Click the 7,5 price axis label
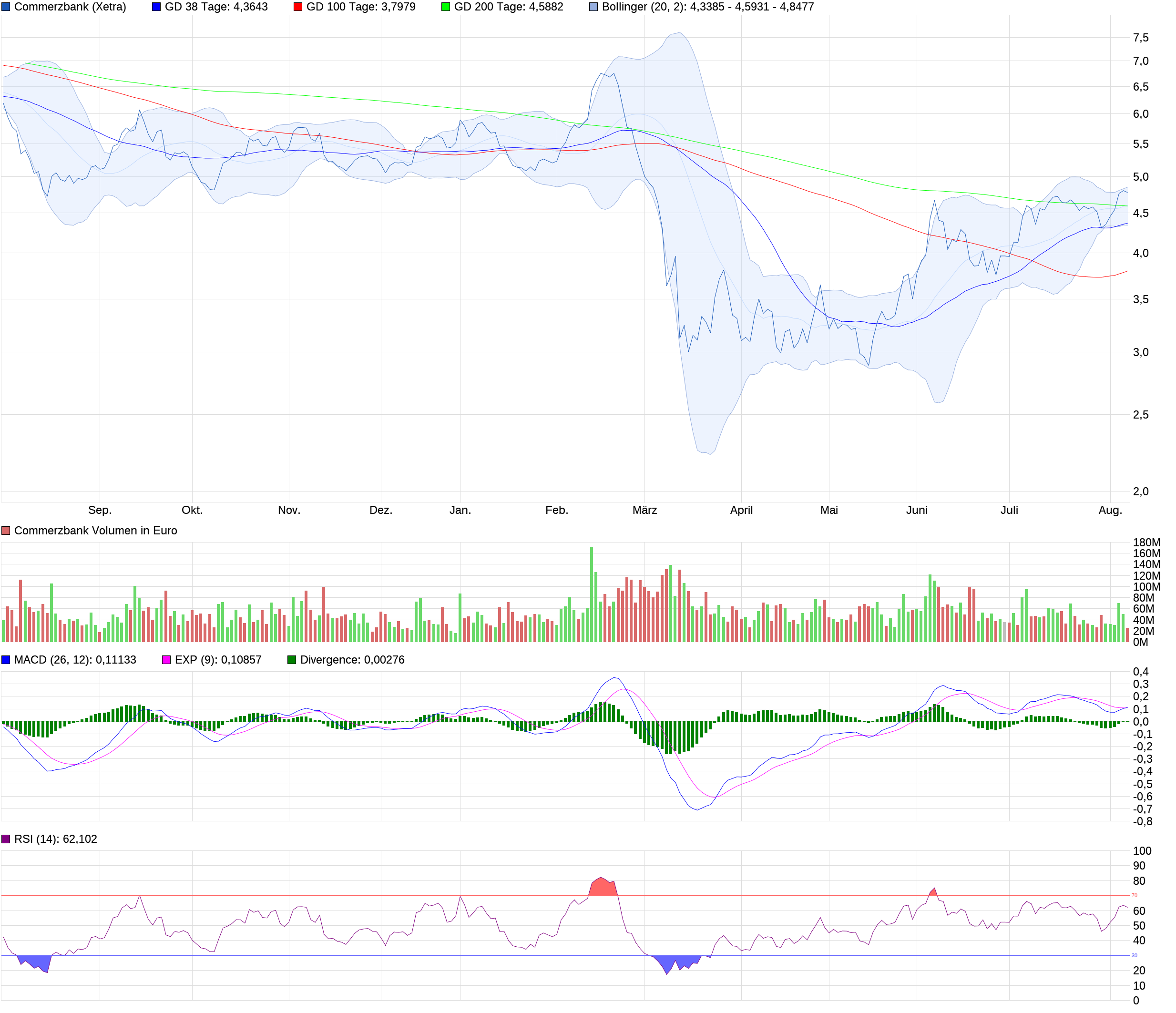 pyautogui.click(x=1140, y=38)
